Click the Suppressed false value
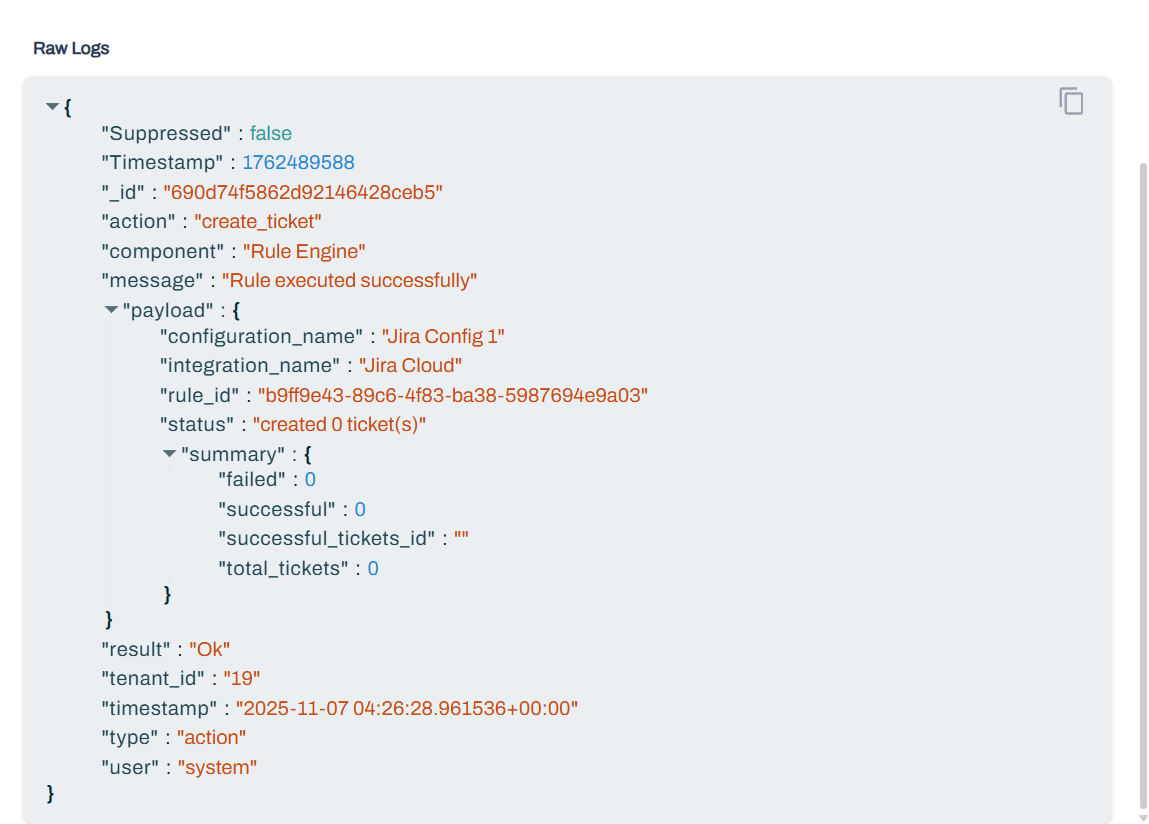The height and width of the screenshot is (824, 1149). coord(270,134)
